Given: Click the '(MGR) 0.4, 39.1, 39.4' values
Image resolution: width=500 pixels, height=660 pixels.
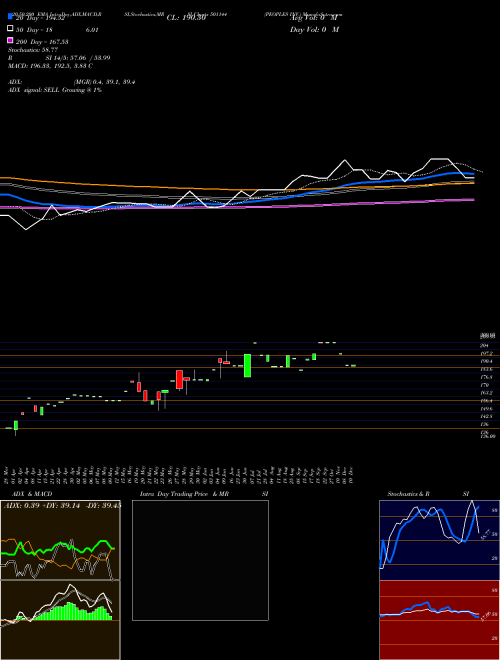Looking at the screenshot, I should (104, 82).
